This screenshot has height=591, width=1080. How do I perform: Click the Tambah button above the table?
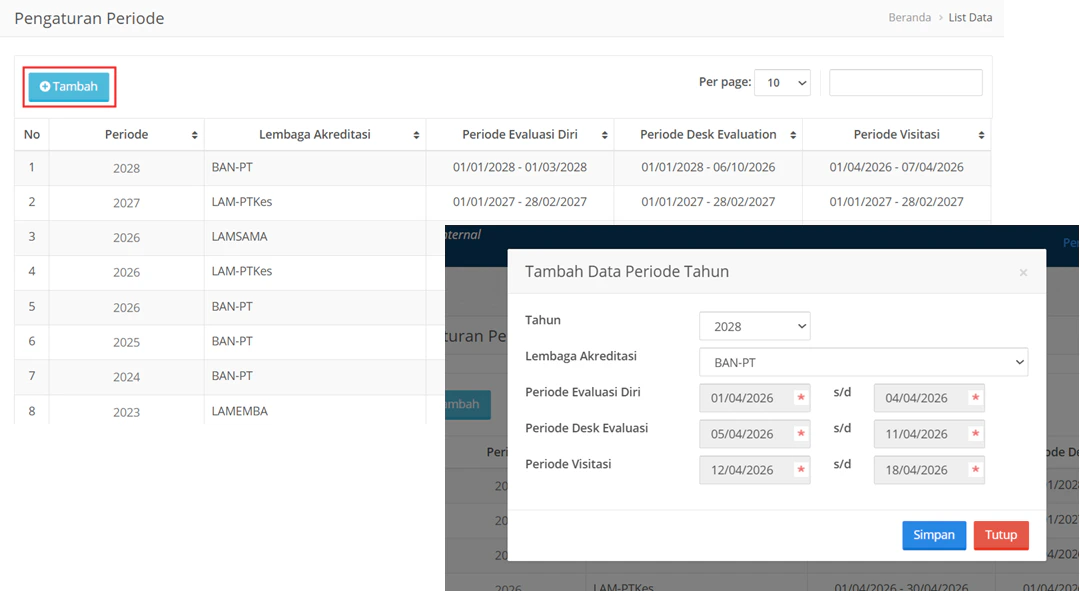tap(68, 86)
